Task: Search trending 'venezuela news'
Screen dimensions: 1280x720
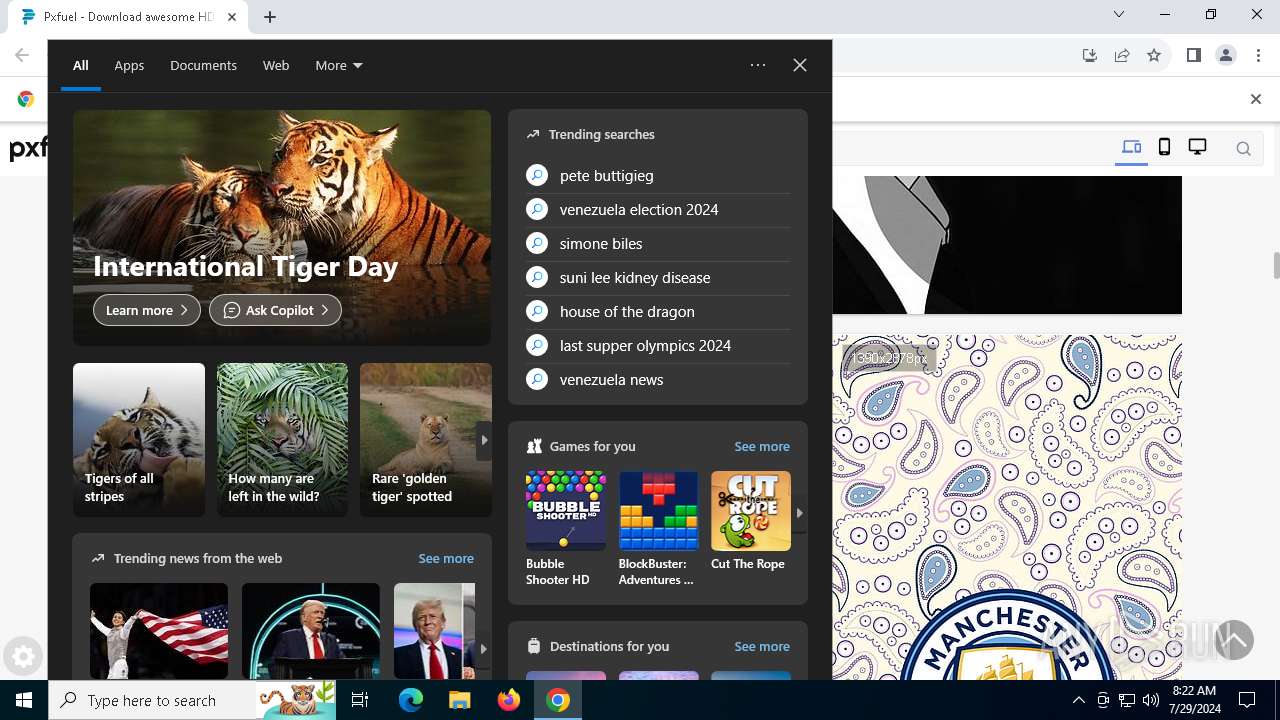Action: (658, 379)
